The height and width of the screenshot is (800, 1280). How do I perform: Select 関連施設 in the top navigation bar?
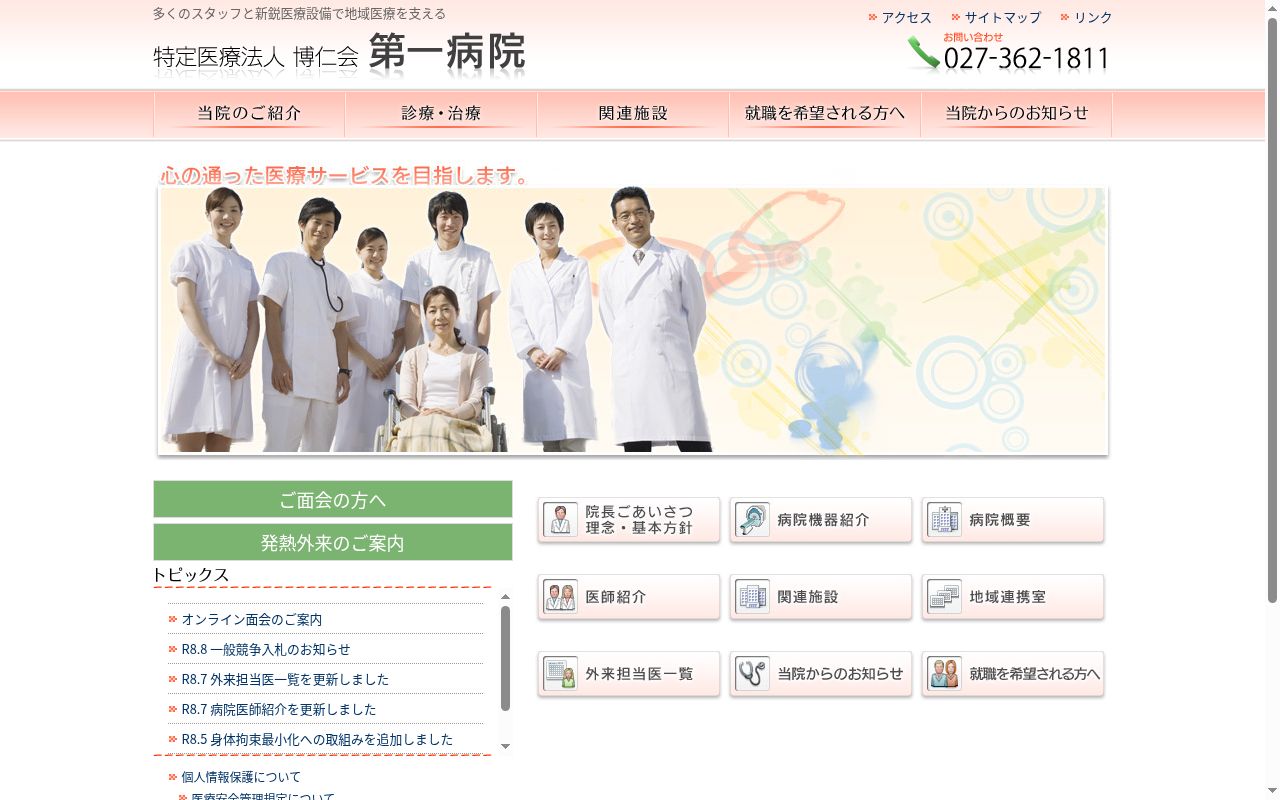click(633, 114)
